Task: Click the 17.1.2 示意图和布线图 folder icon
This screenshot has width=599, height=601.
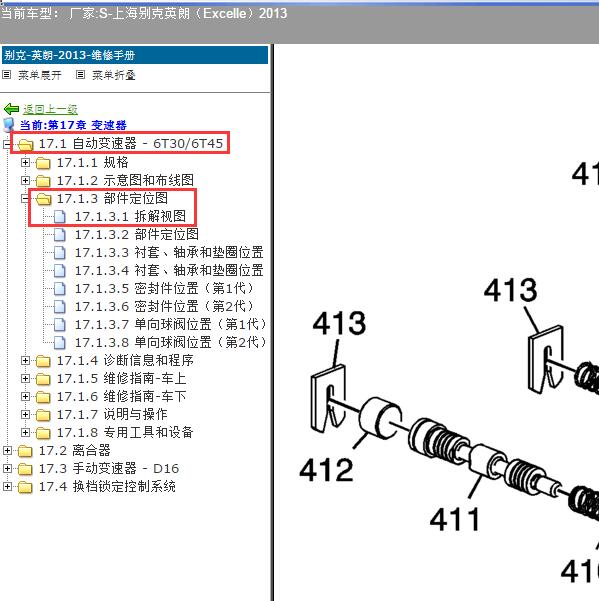Action: 43,181
